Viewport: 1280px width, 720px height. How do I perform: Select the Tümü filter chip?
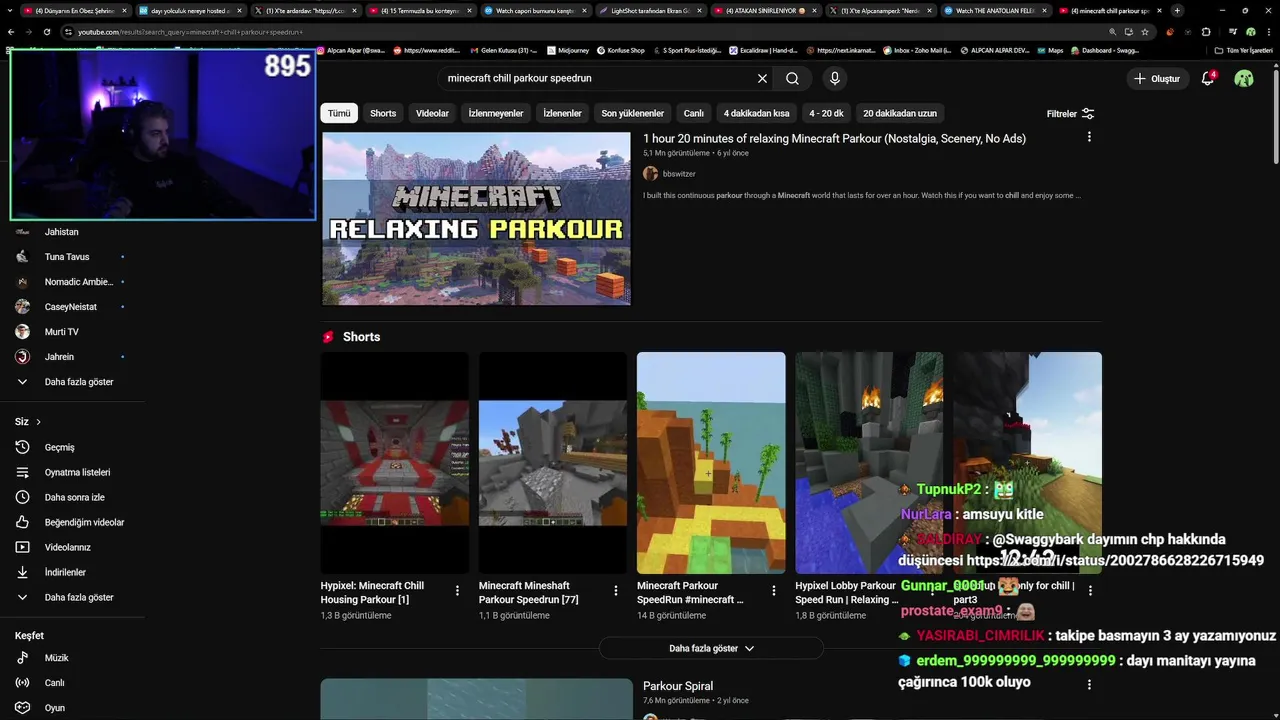(x=339, y=113)
